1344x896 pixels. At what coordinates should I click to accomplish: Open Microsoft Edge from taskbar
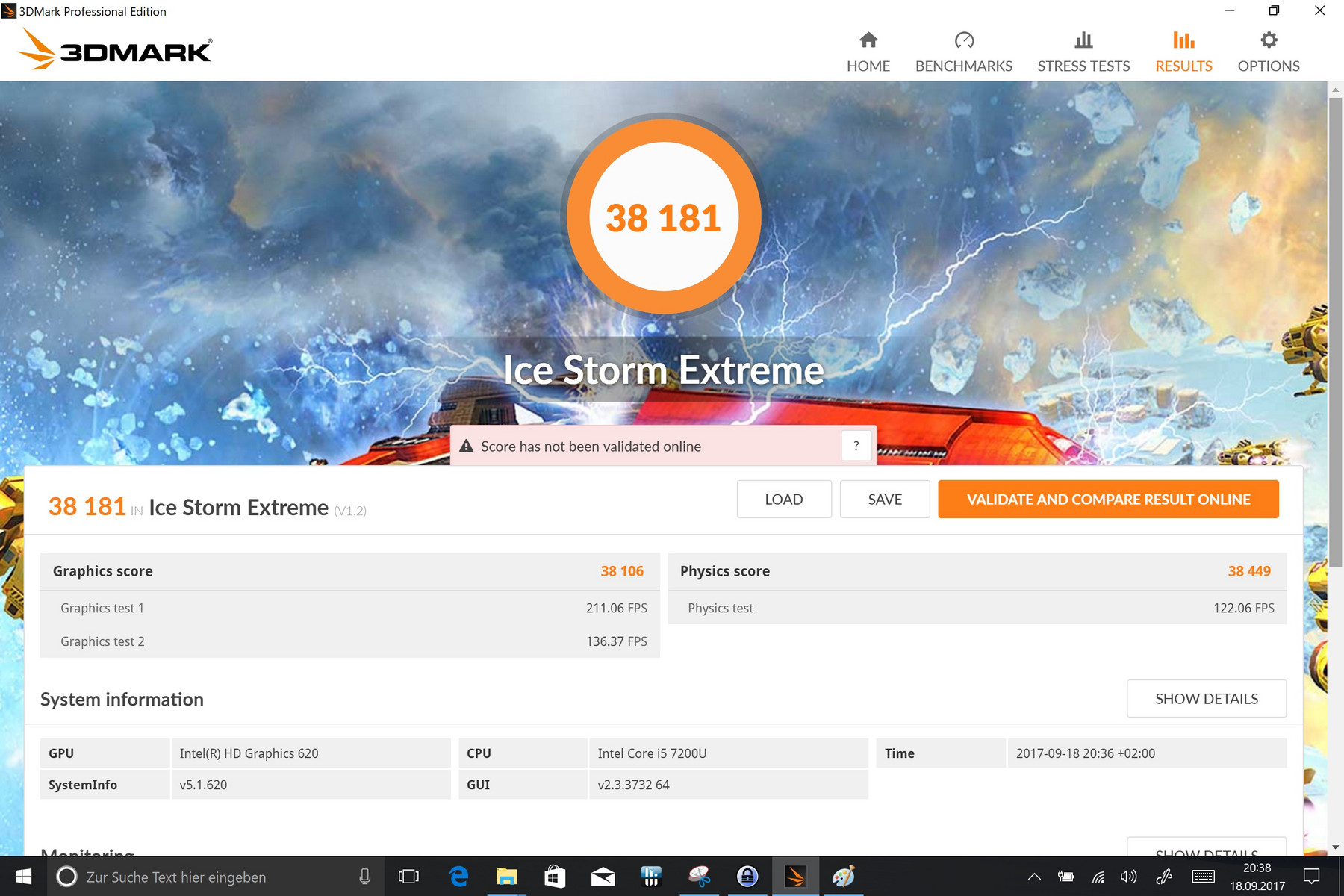458,877
